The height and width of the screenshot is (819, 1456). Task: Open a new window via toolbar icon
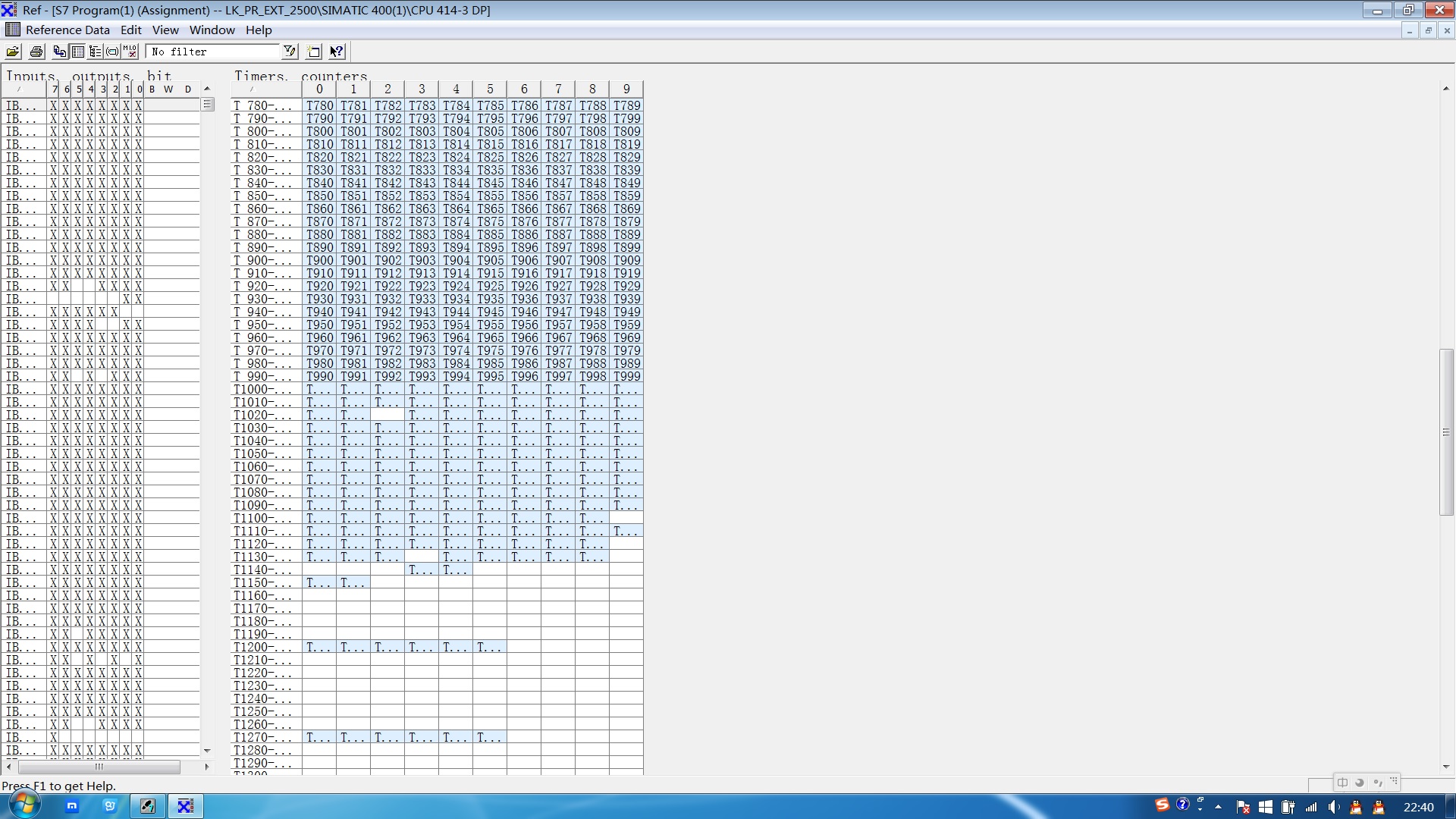click(314, 52)
